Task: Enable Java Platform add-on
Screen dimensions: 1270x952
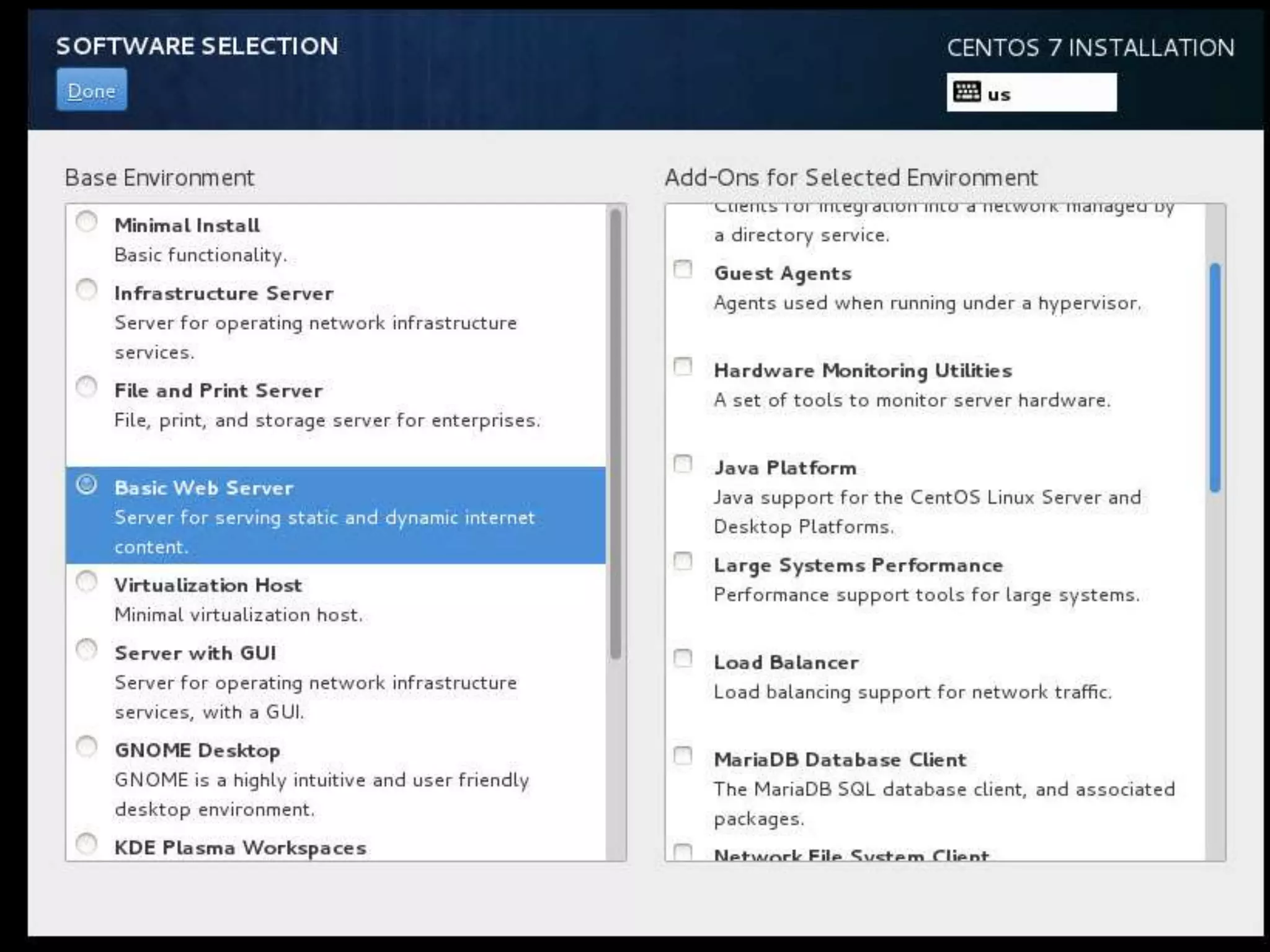Action: click(x=683, y=464)
